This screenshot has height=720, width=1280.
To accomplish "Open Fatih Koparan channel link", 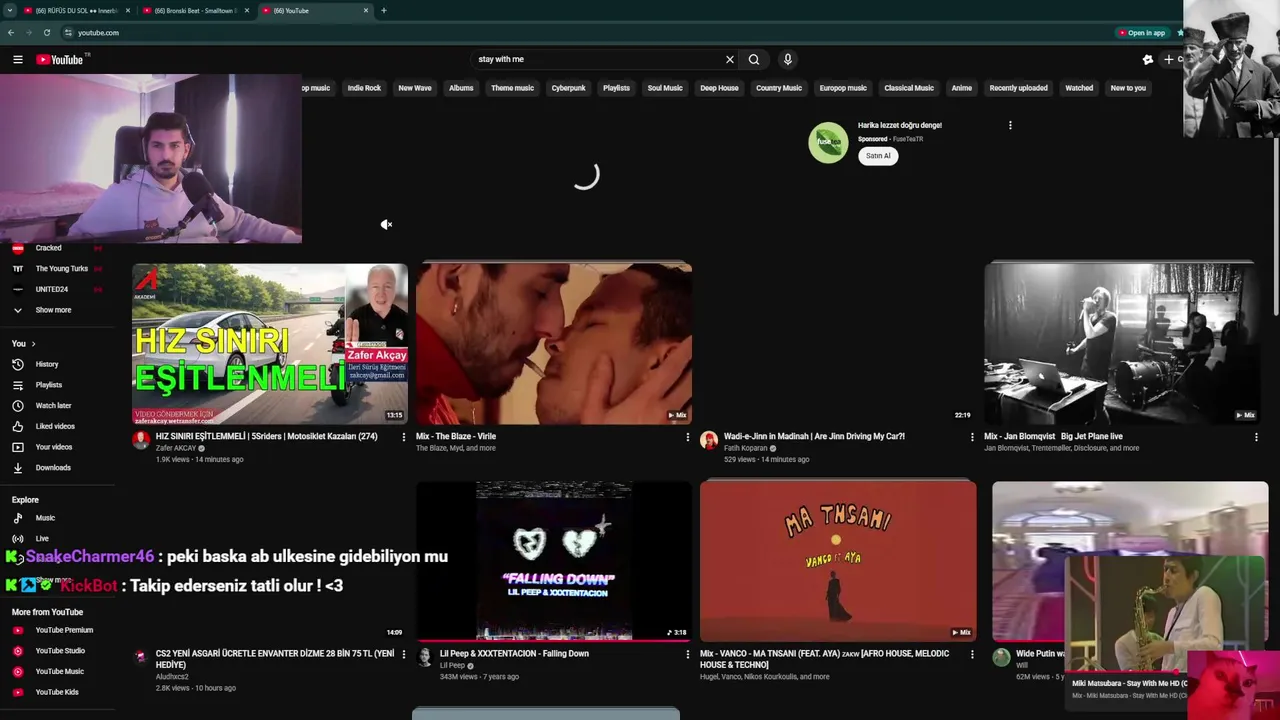I will click(746, 448).
